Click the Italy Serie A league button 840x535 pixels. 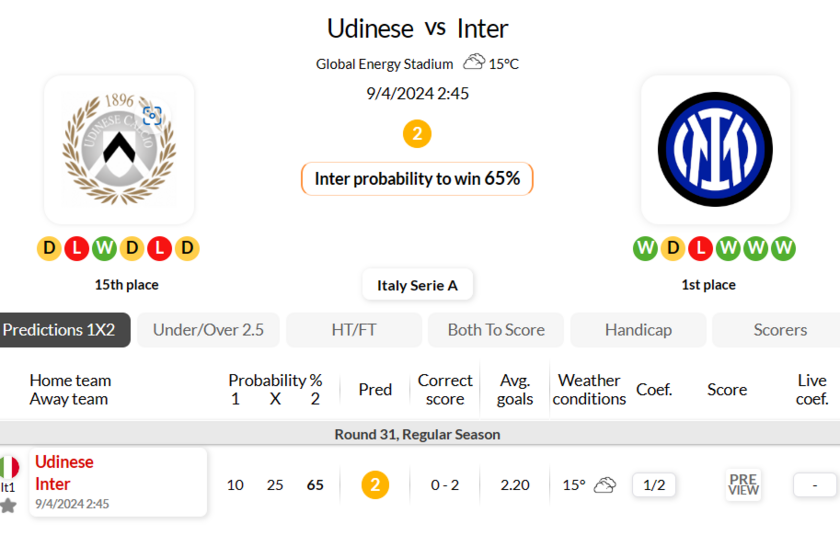click(417, 285)
